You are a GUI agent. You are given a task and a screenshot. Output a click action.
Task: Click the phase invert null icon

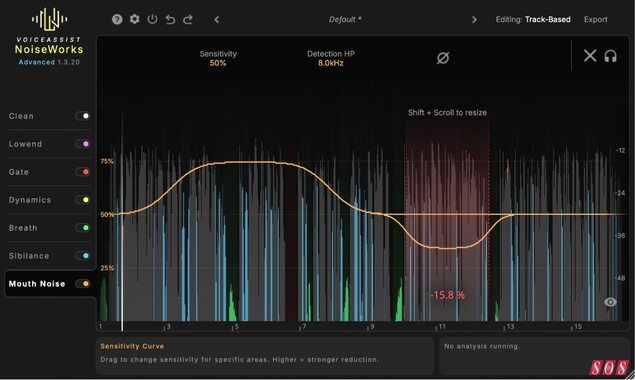pyautogui.click(x=443, y=58)
